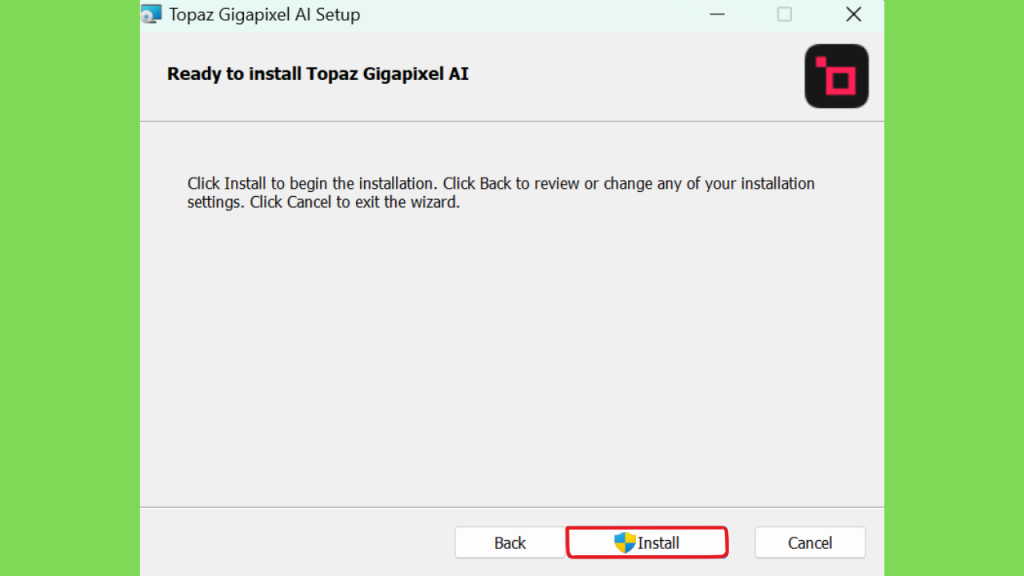Viewport: 1024px width, 576px height.
Task: Close the setup wizard with the X
Action: point(853,14)
